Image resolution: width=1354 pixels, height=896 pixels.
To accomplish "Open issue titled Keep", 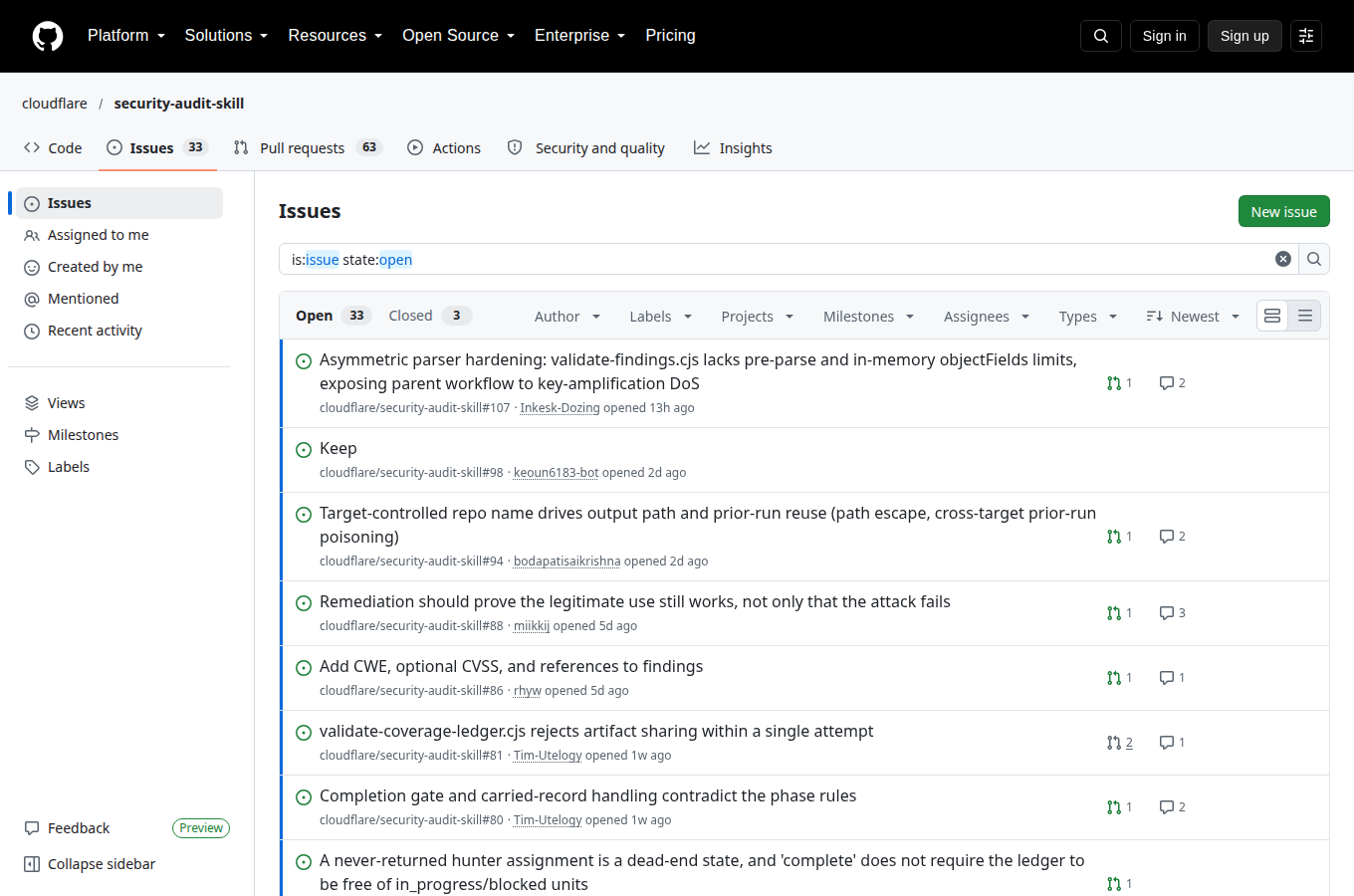I will pyautogui.click(x=338, y=449).
